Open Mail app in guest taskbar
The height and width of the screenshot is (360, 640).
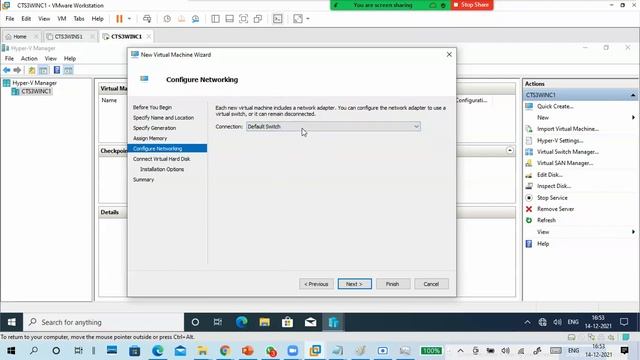(310, 322)
